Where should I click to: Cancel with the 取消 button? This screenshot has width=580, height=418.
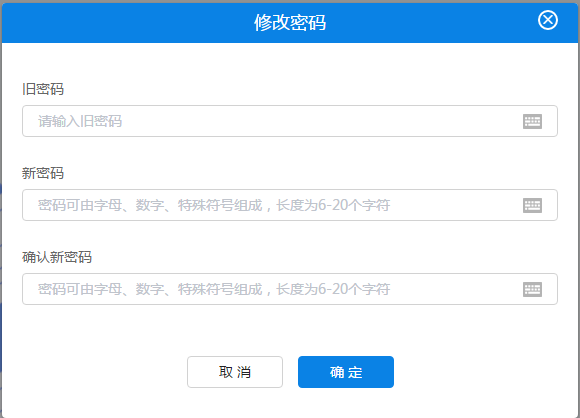(235, 372)
